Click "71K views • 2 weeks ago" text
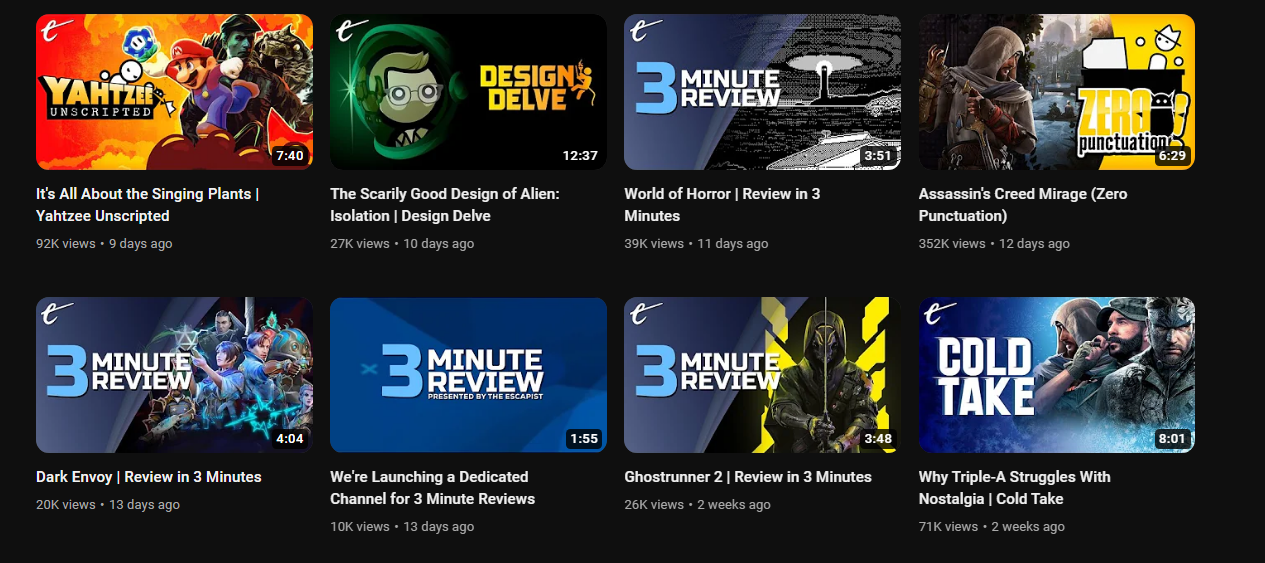 point(992,526)
